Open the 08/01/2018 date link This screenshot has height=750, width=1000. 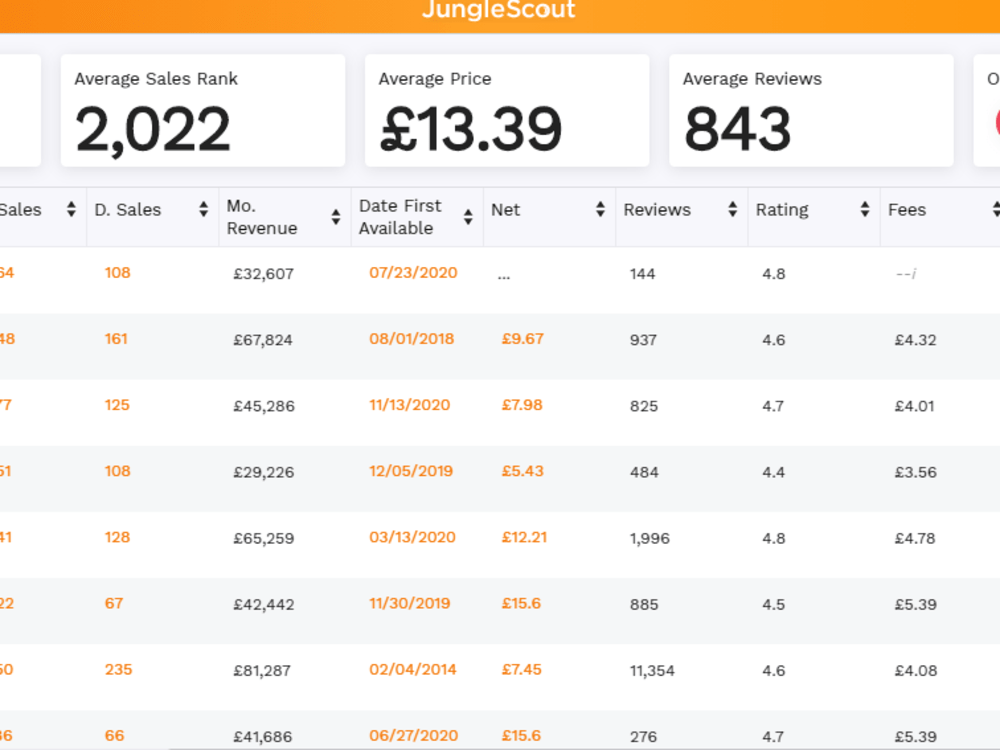[x=411, y=339]
